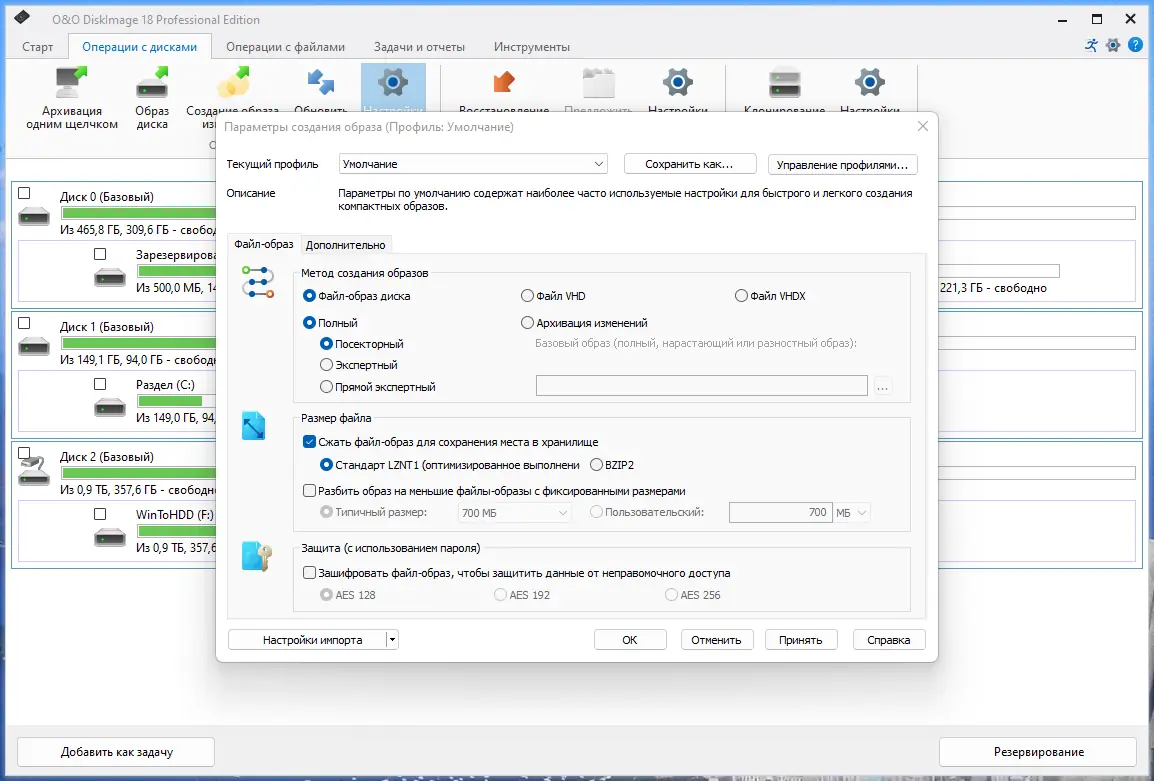Click the password protection key icon
Image resolution: width=1154 pixels, height=781 pixels.
(256, 556)
